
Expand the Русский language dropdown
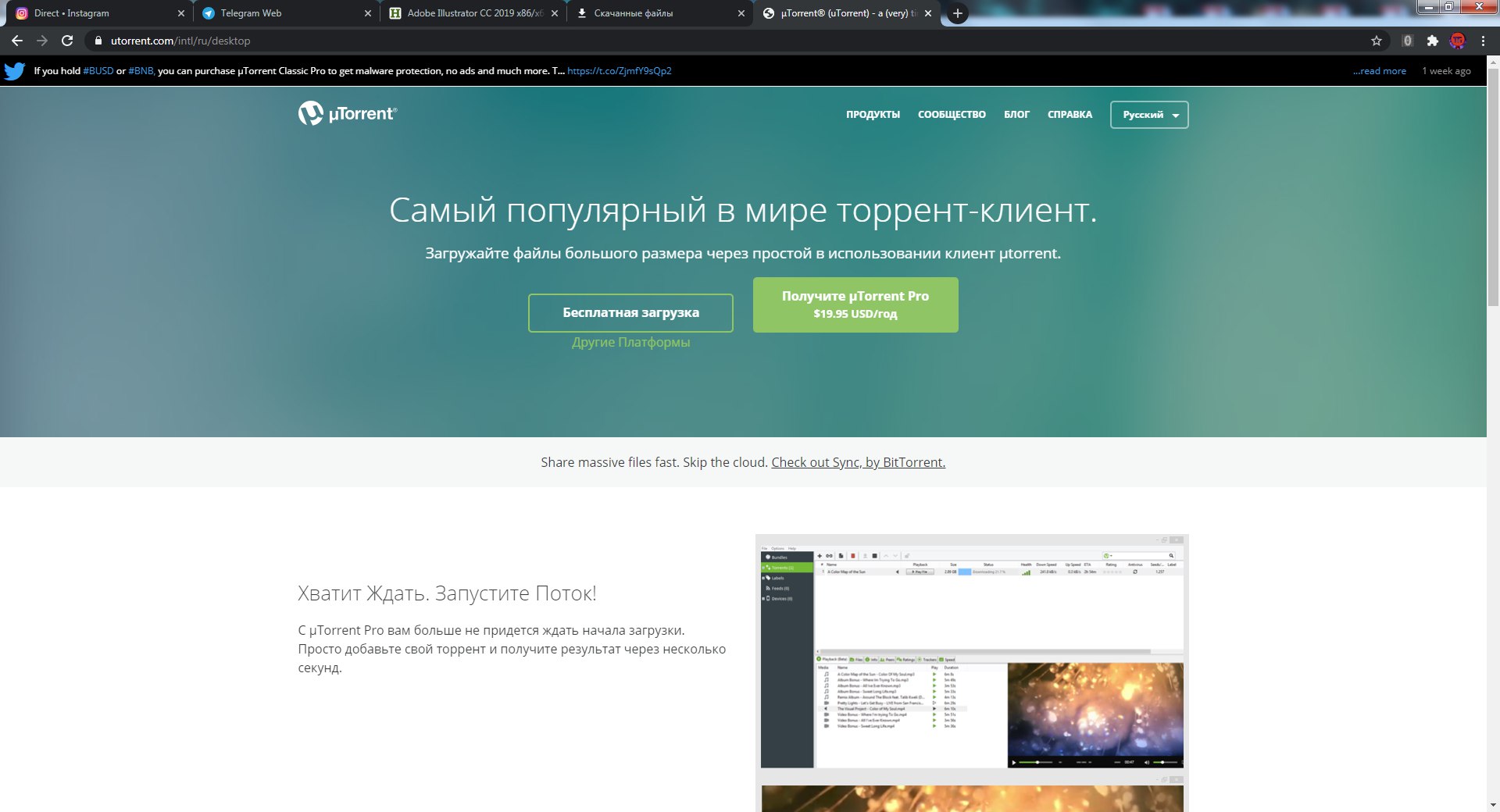pyautogui.click(x=1149, y=115)
